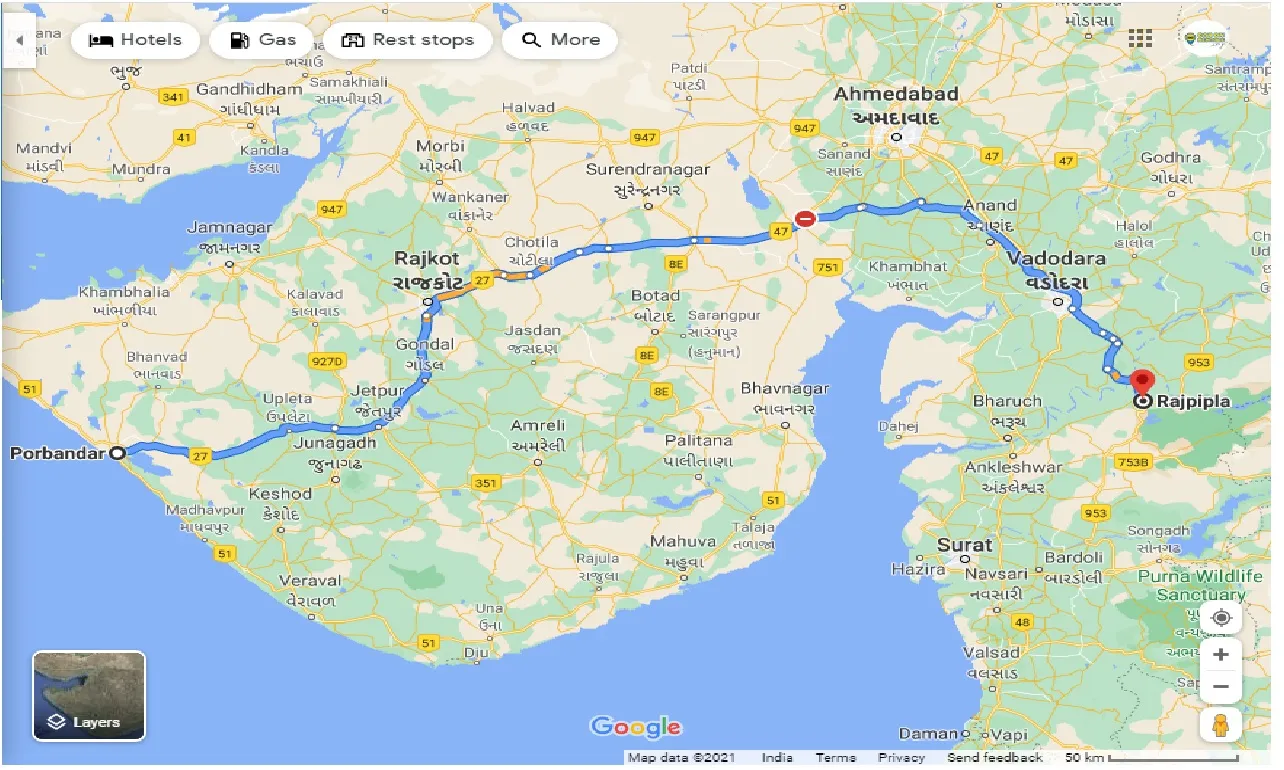Open the More search categories

pyautogui.click(x=559, y=40)
